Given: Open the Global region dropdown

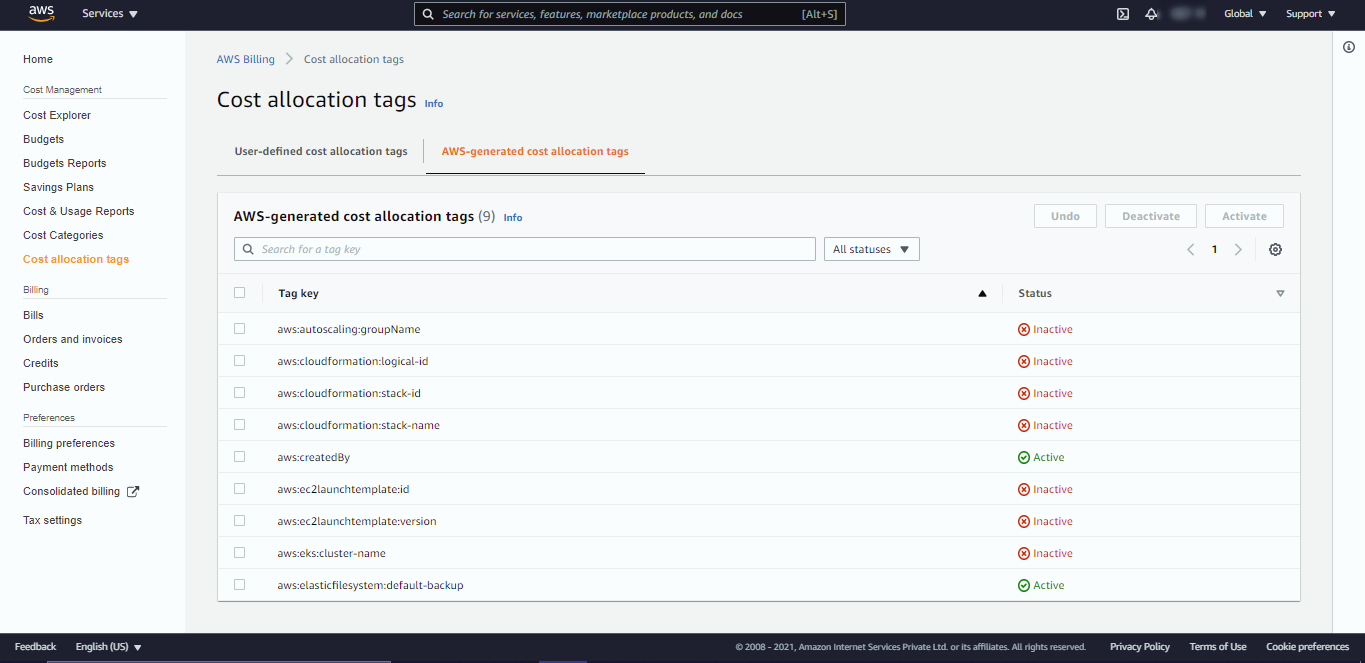Looking at the screenshot, I should click(1245, 14).
